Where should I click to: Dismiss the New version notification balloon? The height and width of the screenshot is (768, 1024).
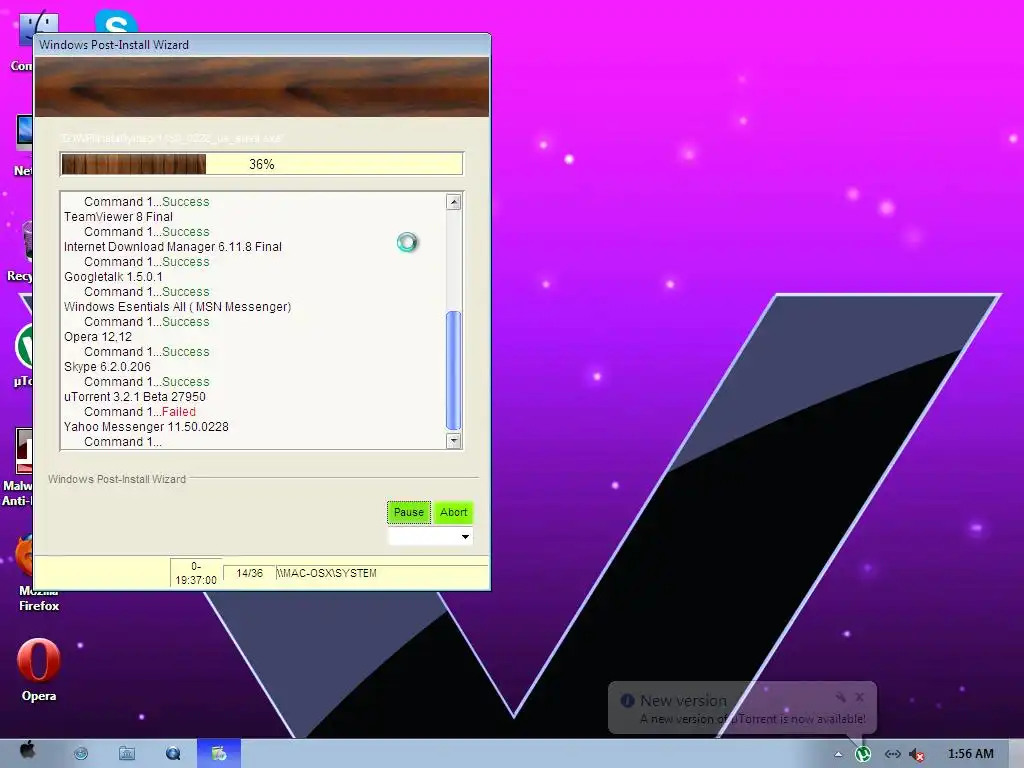coord(859,697)
